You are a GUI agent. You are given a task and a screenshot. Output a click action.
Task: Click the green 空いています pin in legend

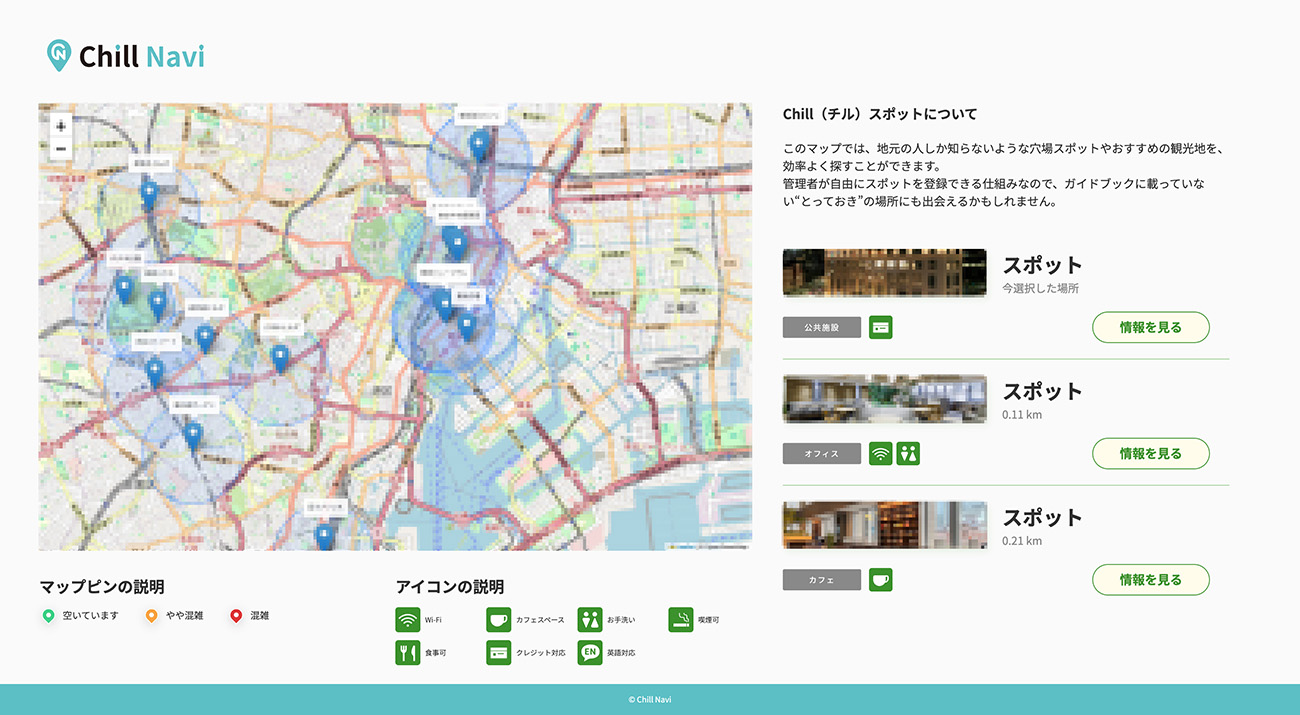coord(48,616)
